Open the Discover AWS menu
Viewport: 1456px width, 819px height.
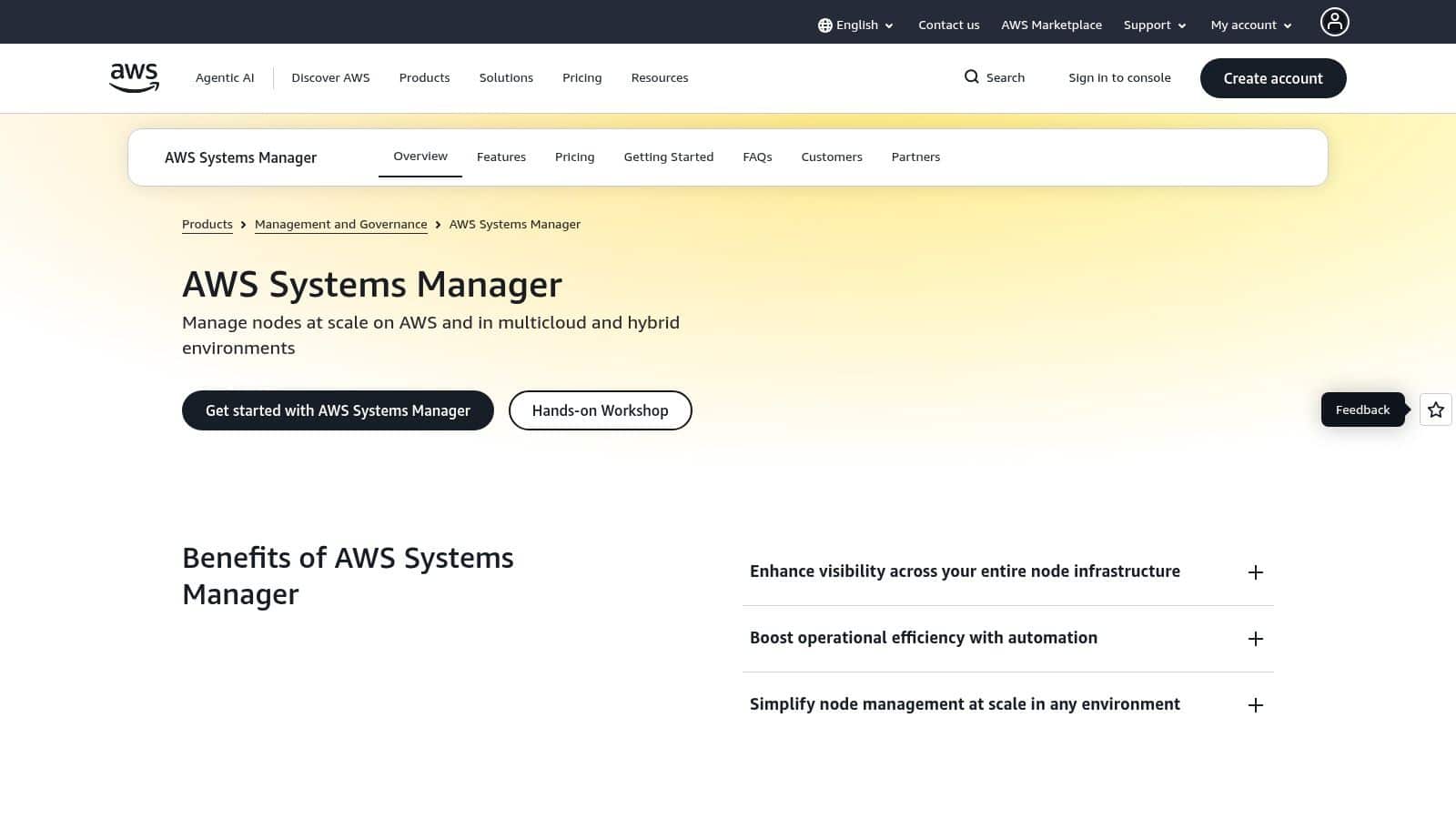click(x=330, y=77)
